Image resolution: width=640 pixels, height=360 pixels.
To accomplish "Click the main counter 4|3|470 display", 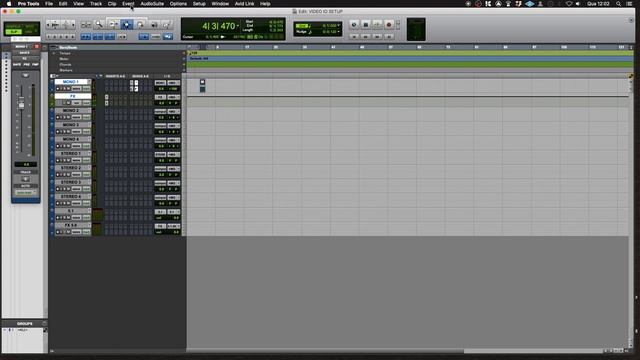I will click(219, 26).
